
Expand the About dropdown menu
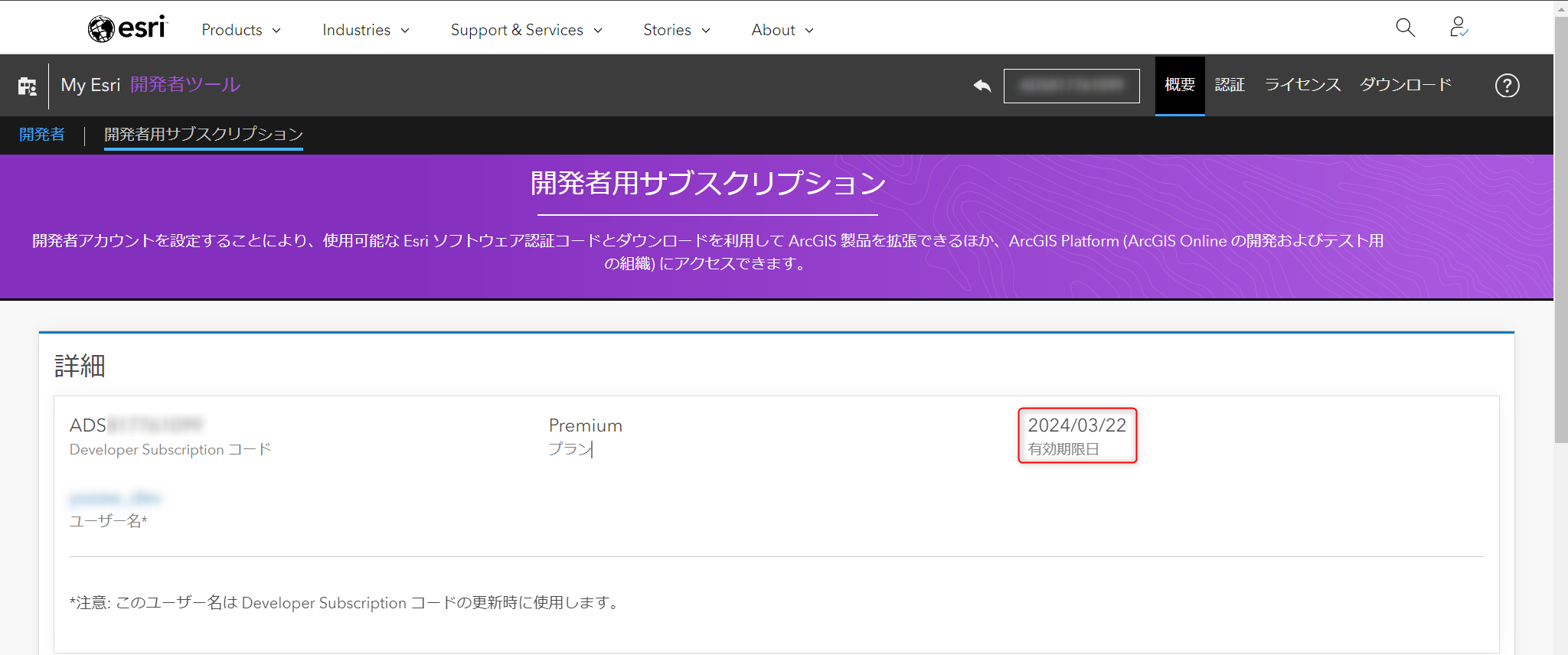point(782,30)
